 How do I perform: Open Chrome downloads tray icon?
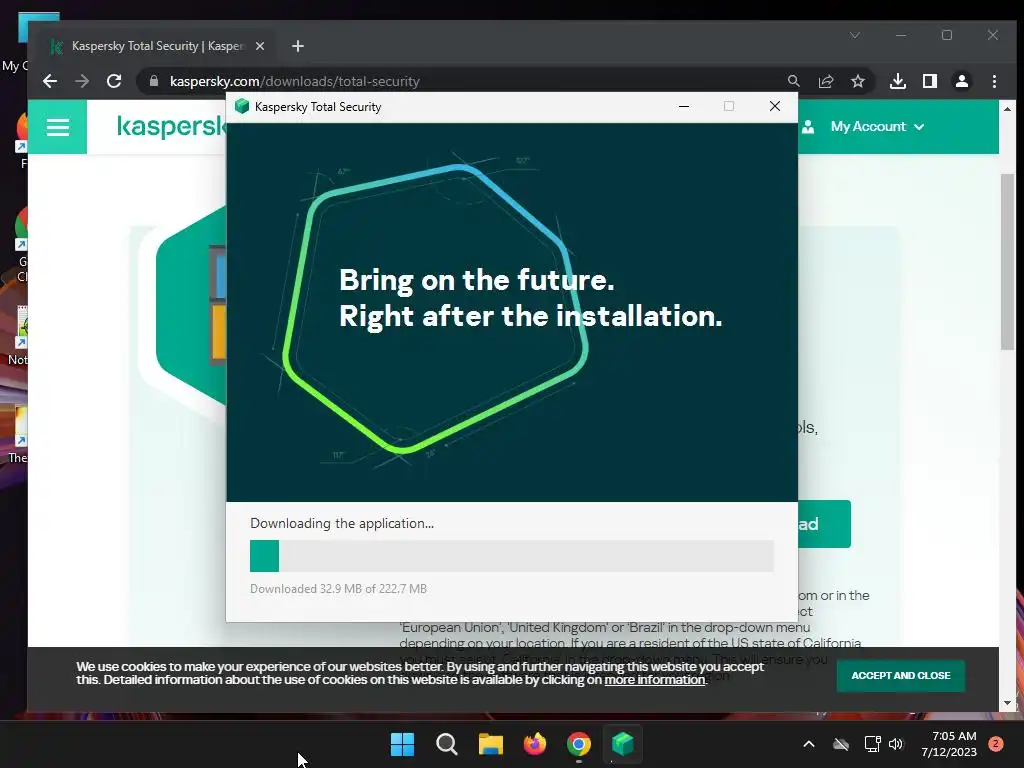[x=898, y=81]
